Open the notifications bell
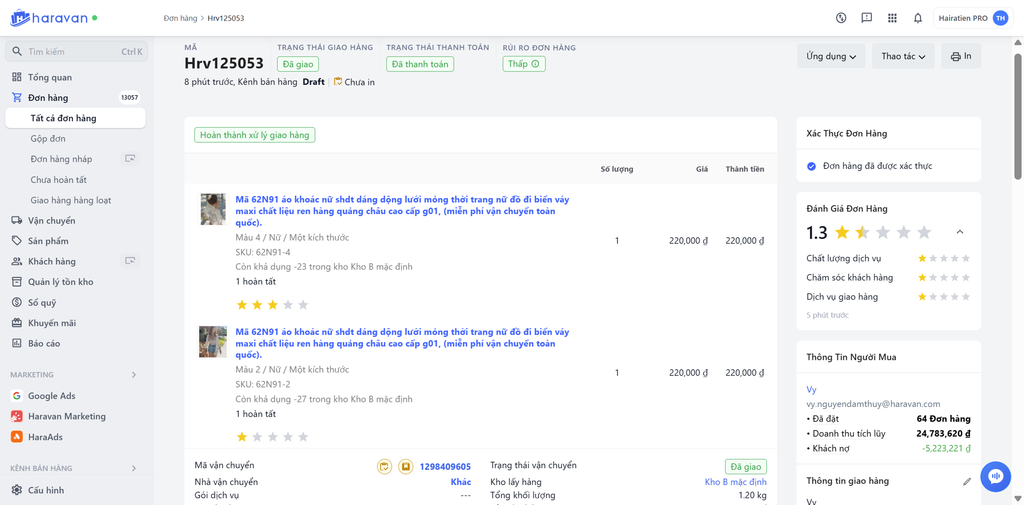The width and height of the screenshot is (1024, 505). 918,18
